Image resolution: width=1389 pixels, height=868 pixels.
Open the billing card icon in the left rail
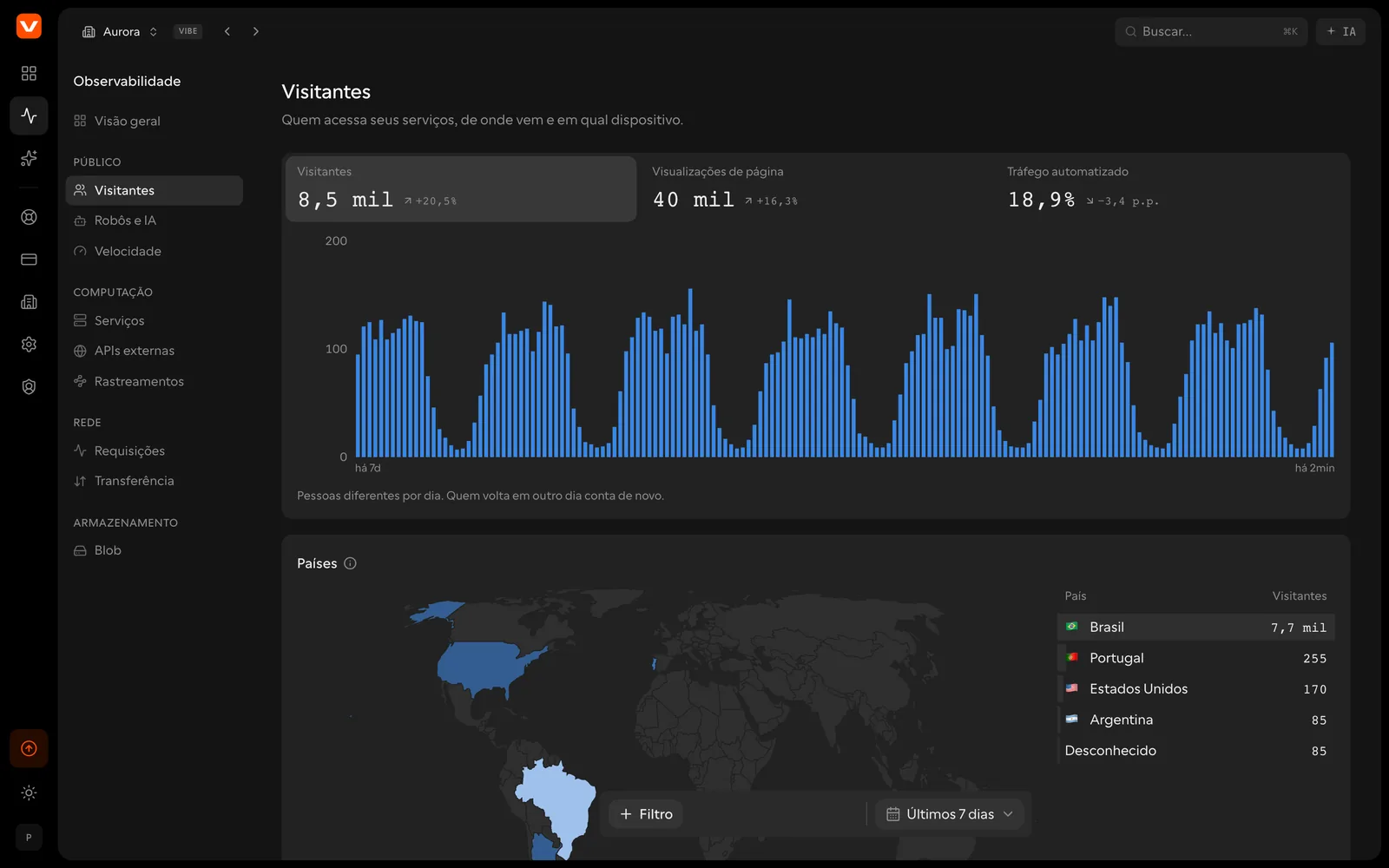pos(29,260)
